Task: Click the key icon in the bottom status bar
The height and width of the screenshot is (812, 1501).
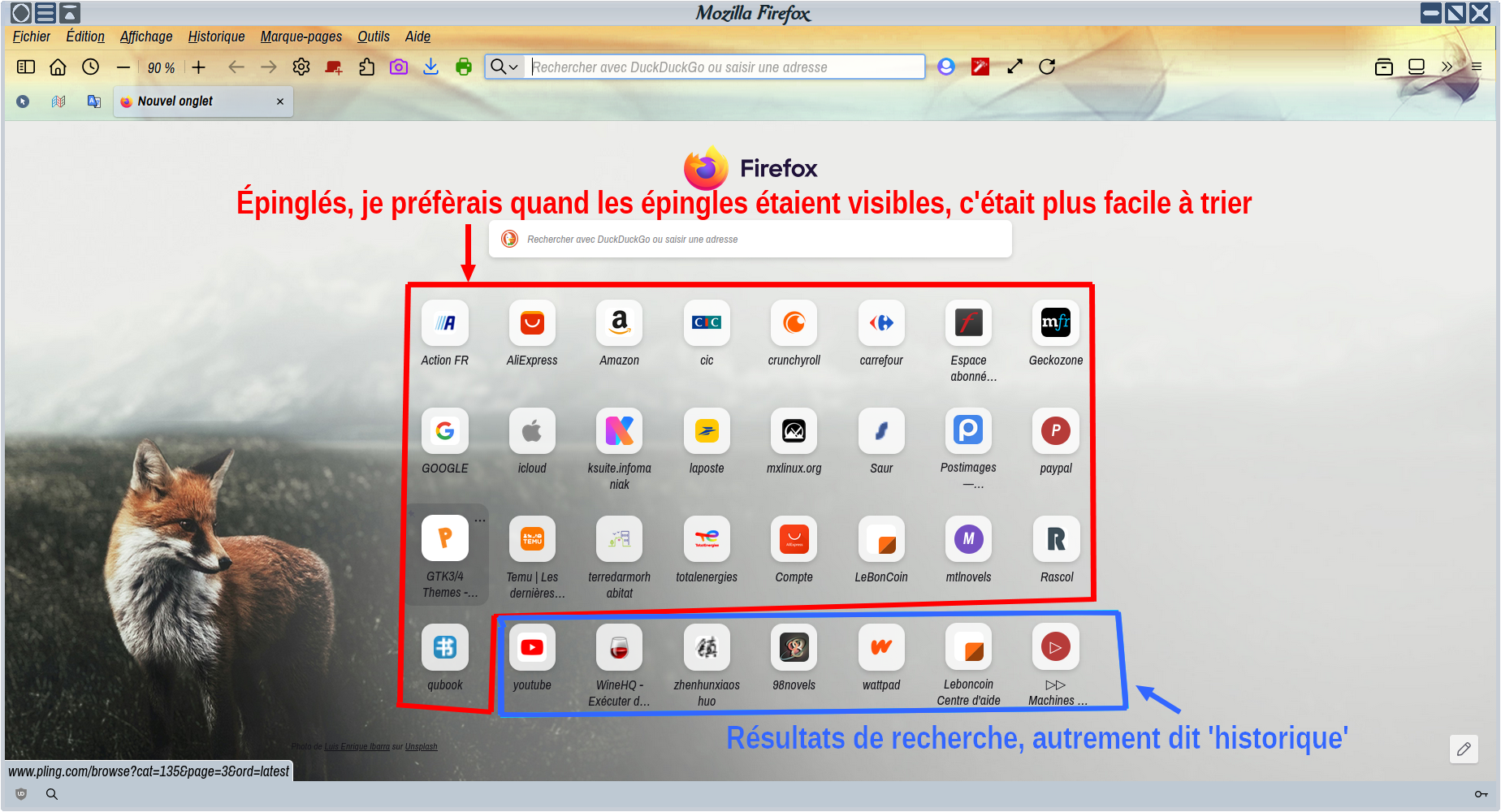Action: coord(1482,794)
